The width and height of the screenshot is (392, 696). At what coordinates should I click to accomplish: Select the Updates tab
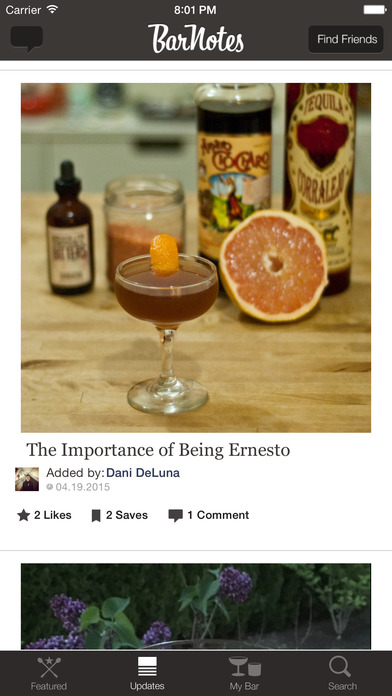point(147,673)
